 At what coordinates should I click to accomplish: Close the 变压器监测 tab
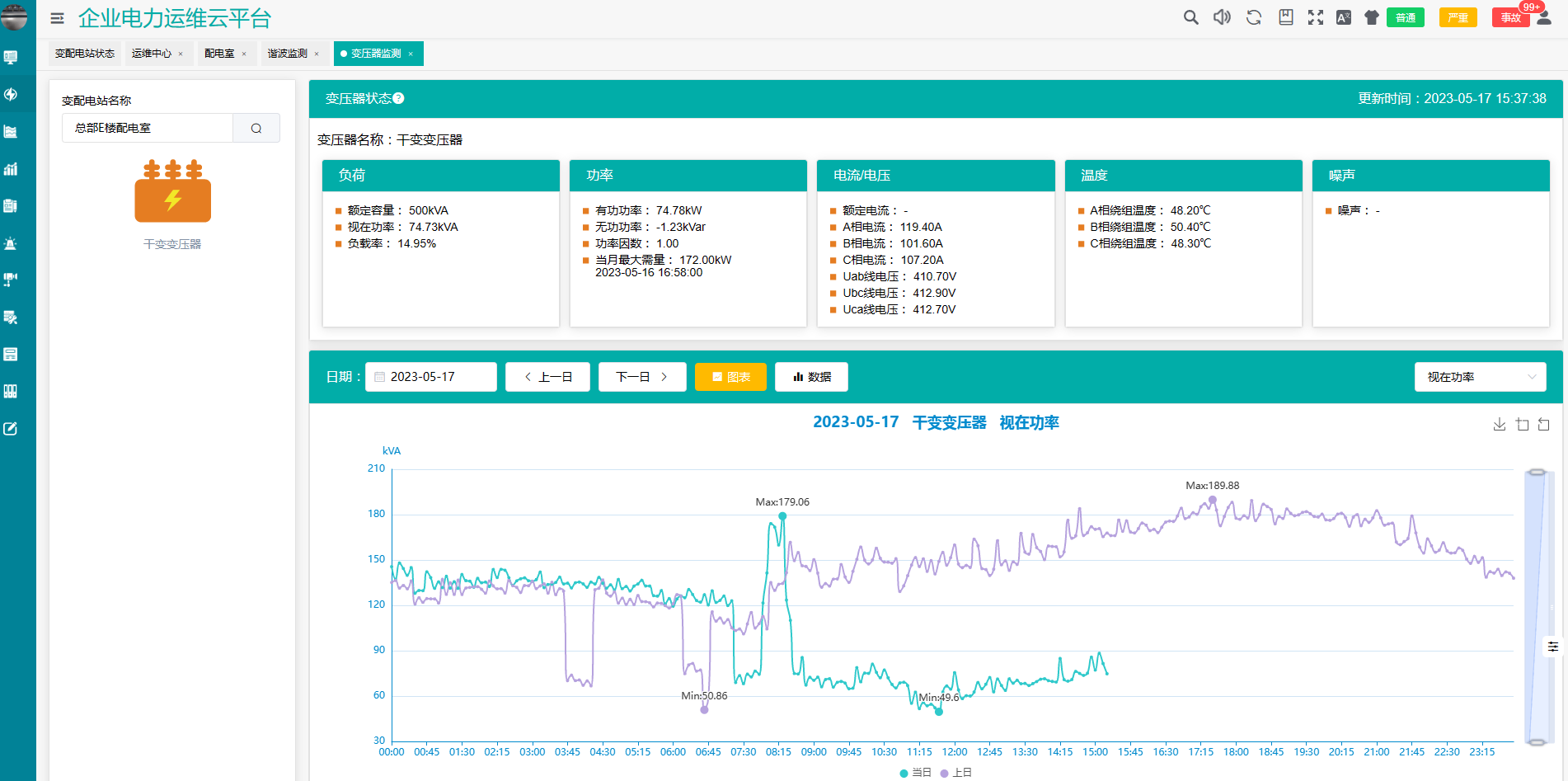(x=411, y=54)
